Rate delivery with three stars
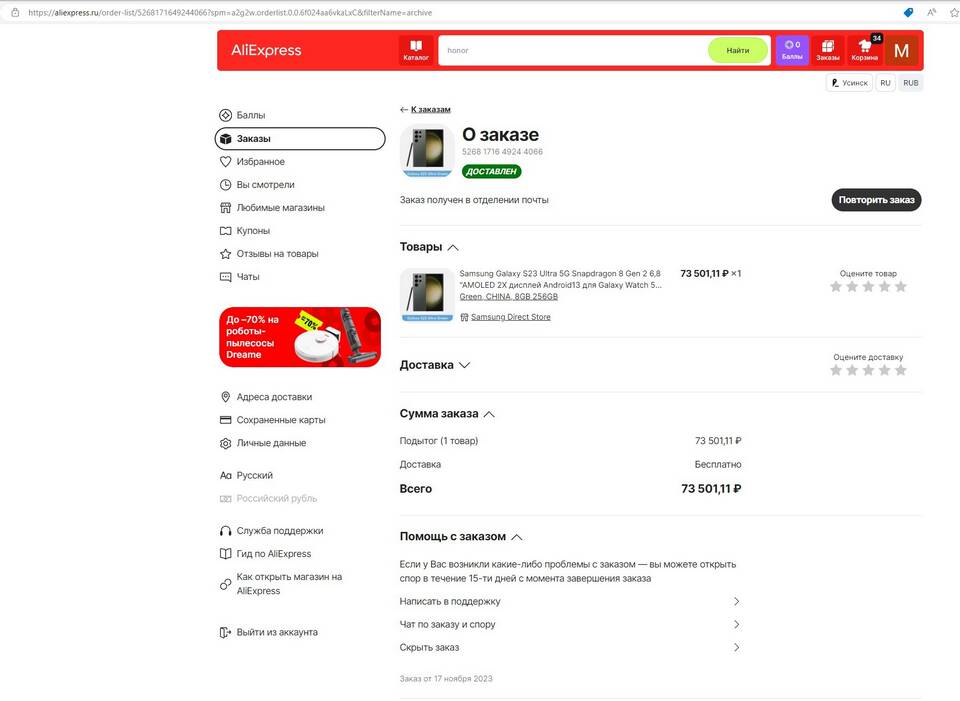Viewport: 960px width, 701px height. click(868, 370)
